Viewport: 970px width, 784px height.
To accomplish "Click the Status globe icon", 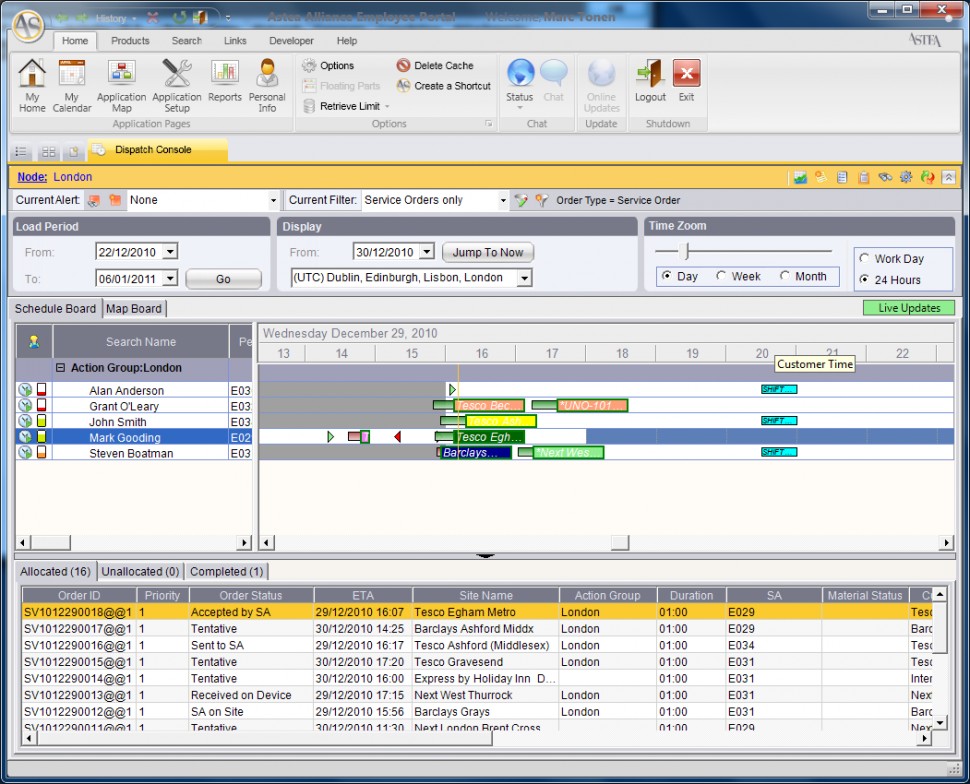I will click(520, 74).
